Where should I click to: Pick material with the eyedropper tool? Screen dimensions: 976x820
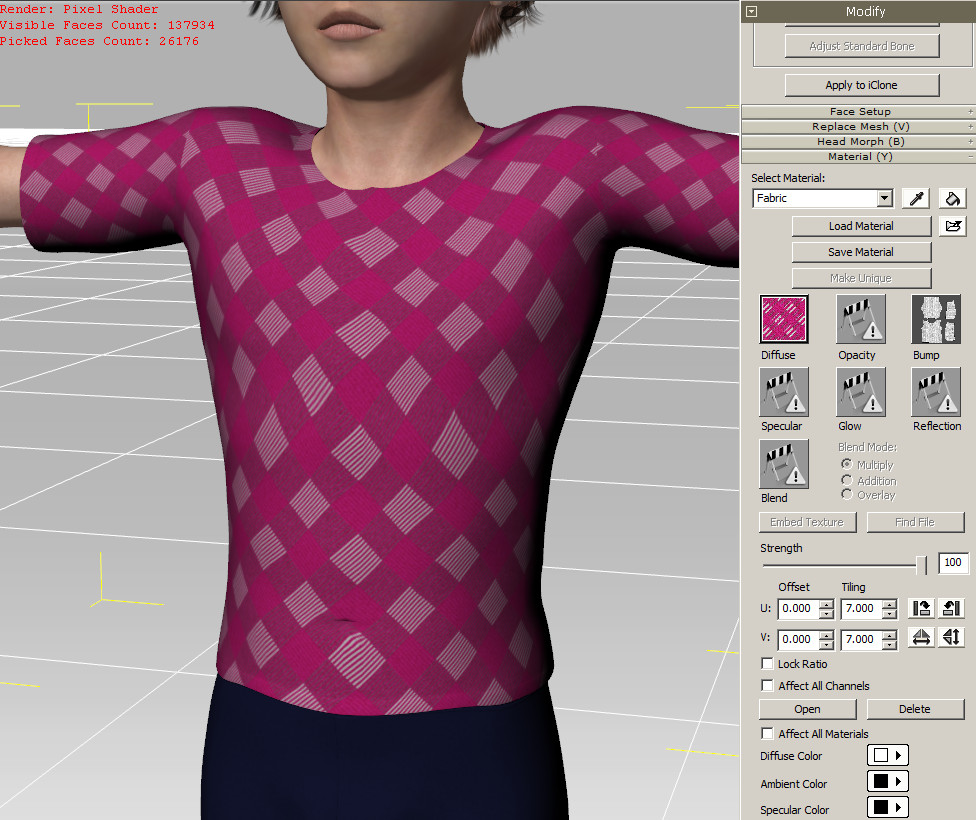(x=916, y=199)
